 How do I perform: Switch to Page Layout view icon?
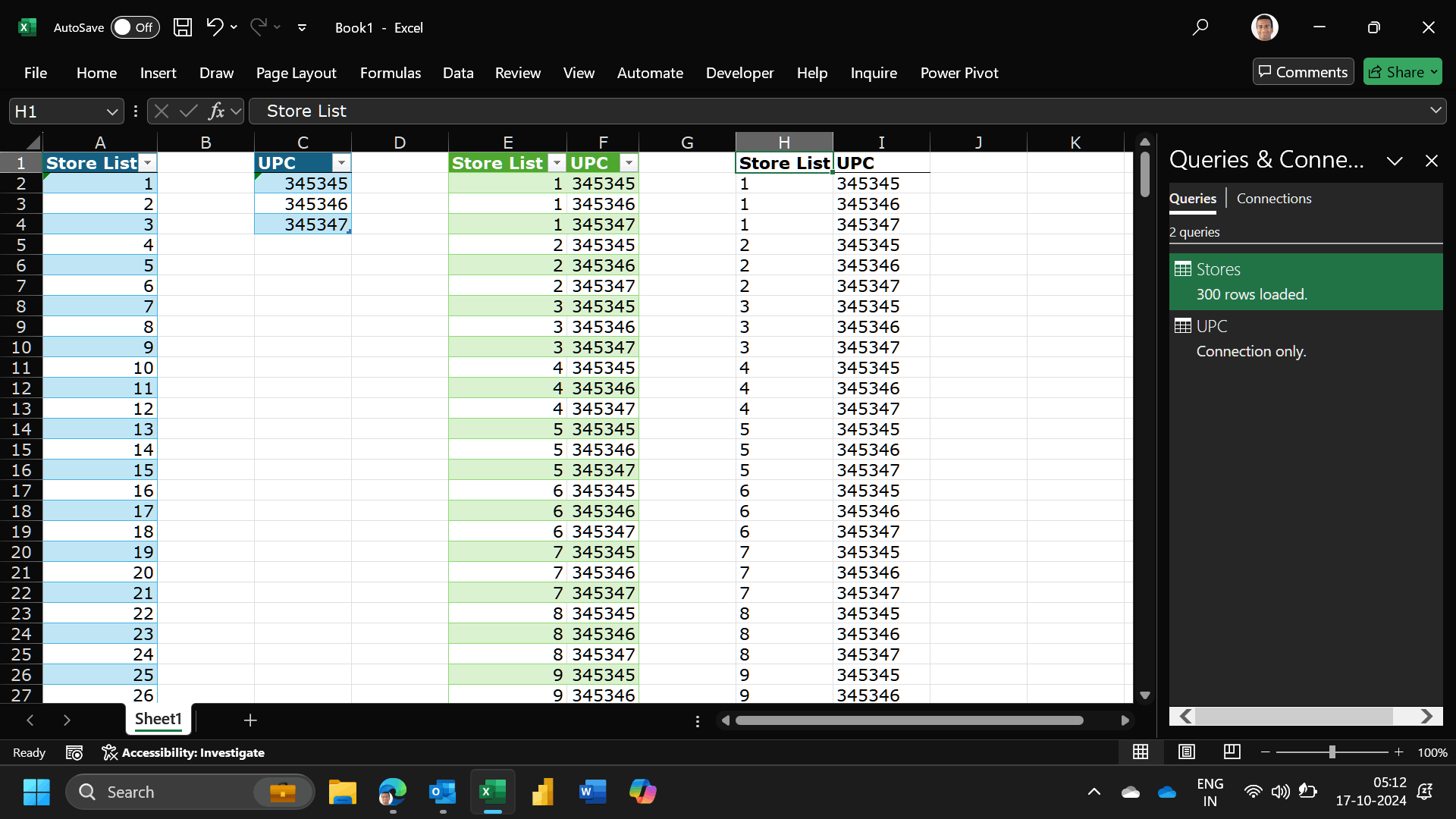tap(1186, 752)
